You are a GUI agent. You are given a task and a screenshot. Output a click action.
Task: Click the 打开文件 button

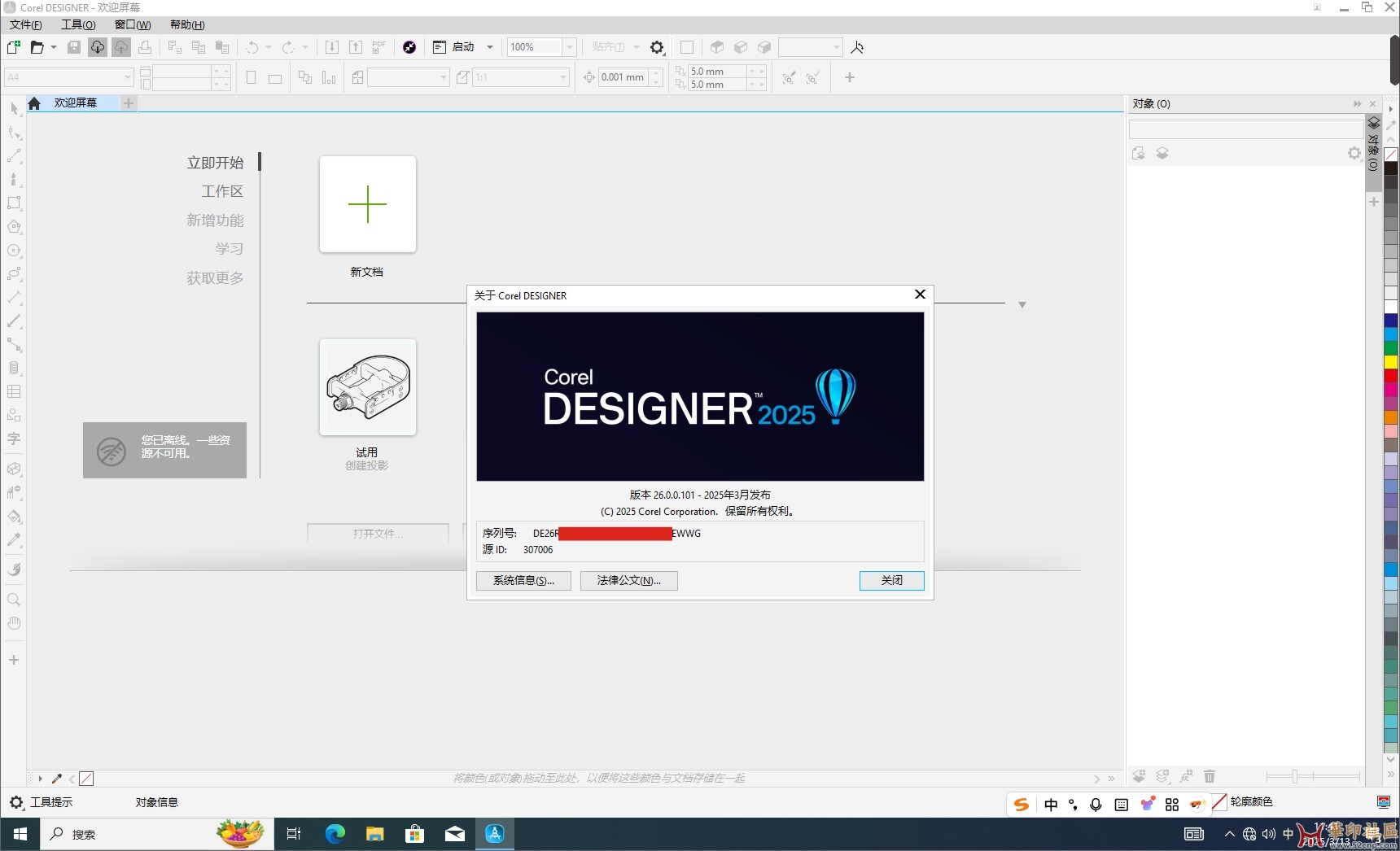click(x=378, y=534)
